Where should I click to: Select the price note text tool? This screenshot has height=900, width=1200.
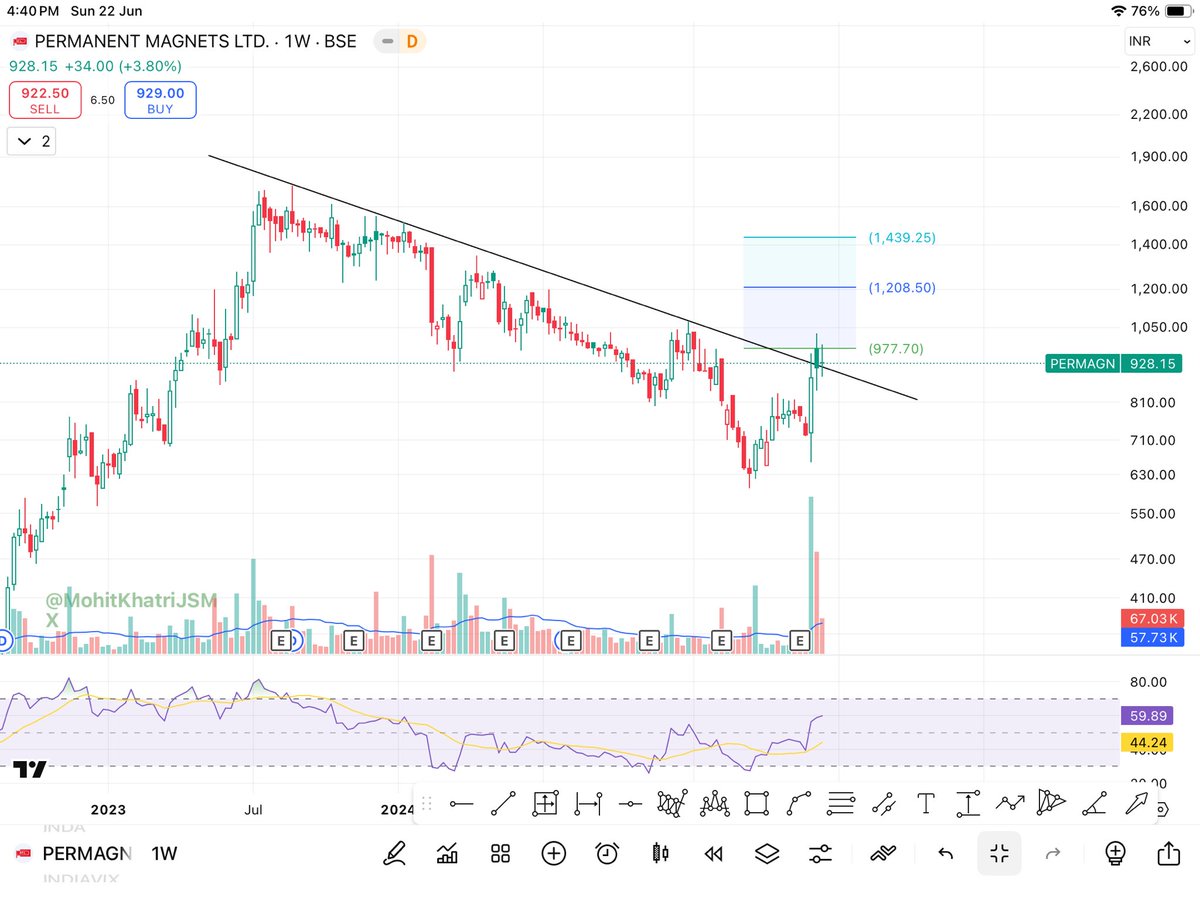968,803
